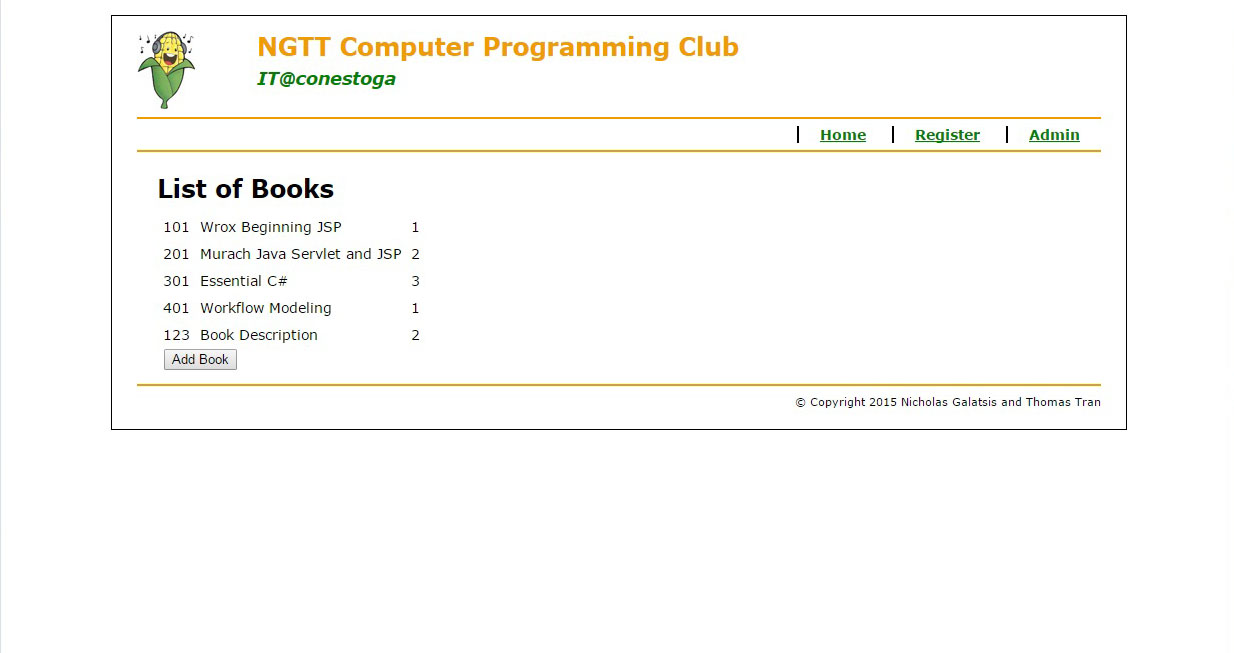The height and width of the screenshot is (653, 1234).
Task: Select the Essential C# book title
Action: tap(244, 282)
